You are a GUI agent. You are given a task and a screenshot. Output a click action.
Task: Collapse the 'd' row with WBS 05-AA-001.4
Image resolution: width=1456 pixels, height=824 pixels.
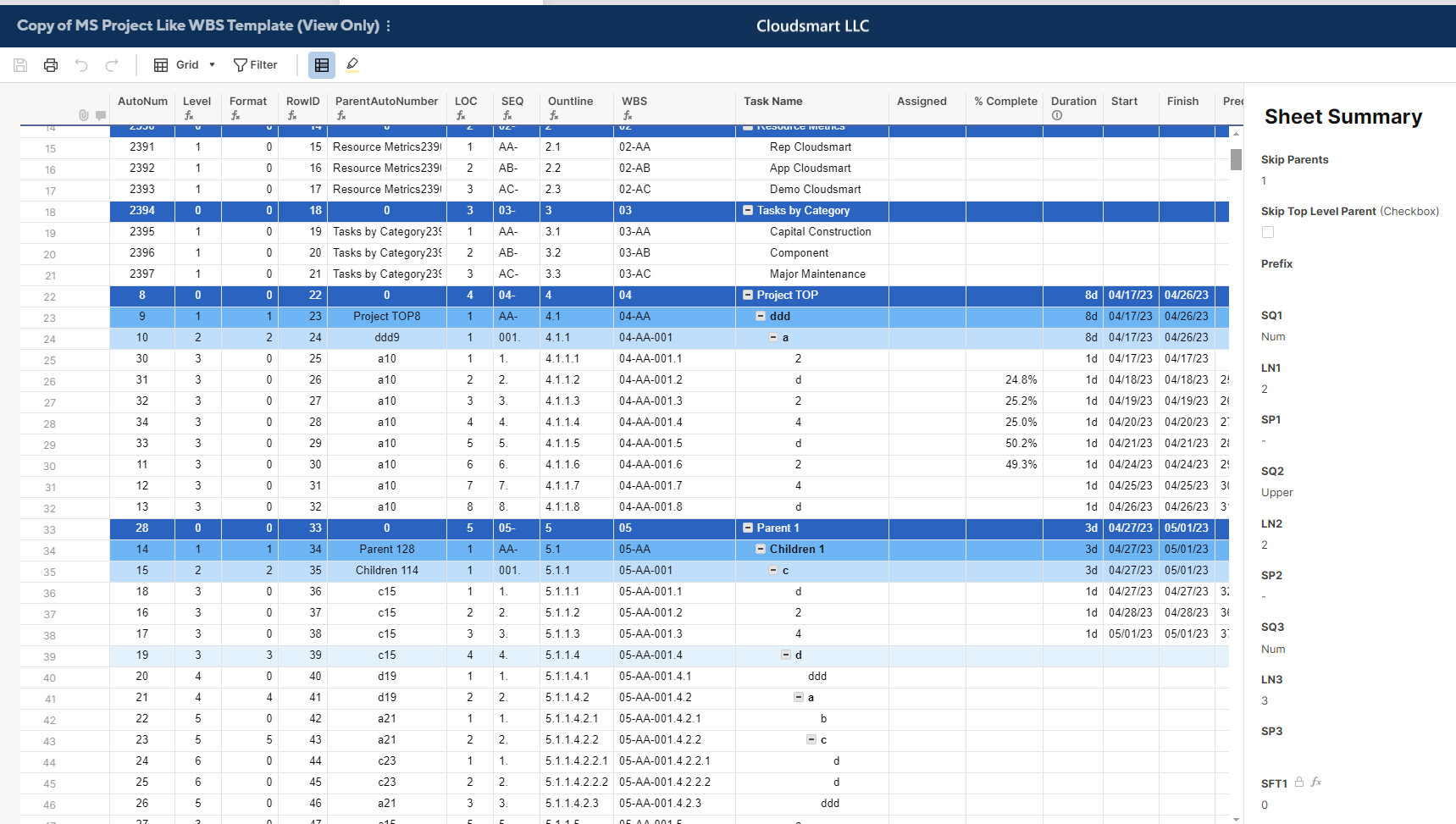pyautogui.click(x=786, y=655)
